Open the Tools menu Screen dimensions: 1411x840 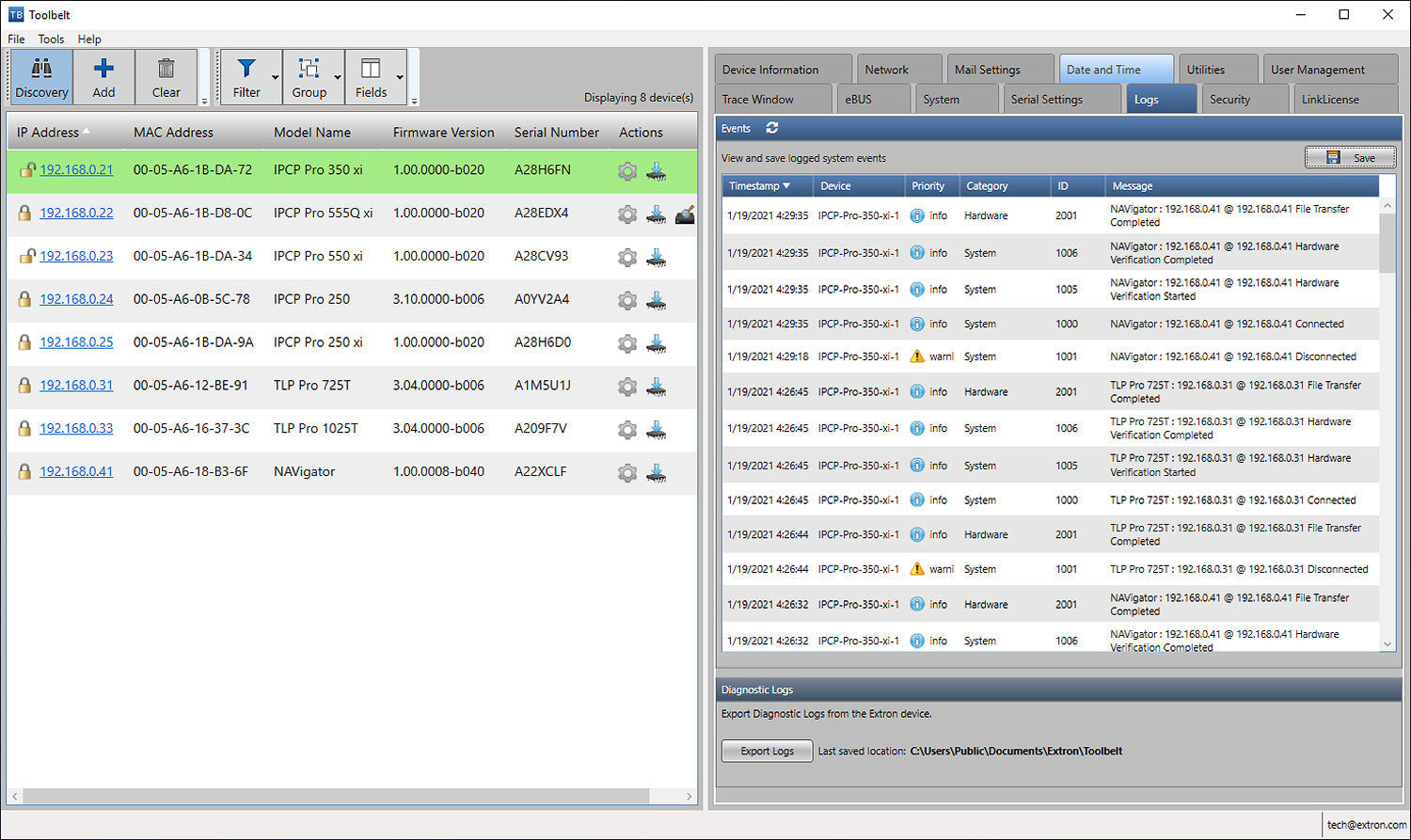pyautogui.click(x=51, y=39)
